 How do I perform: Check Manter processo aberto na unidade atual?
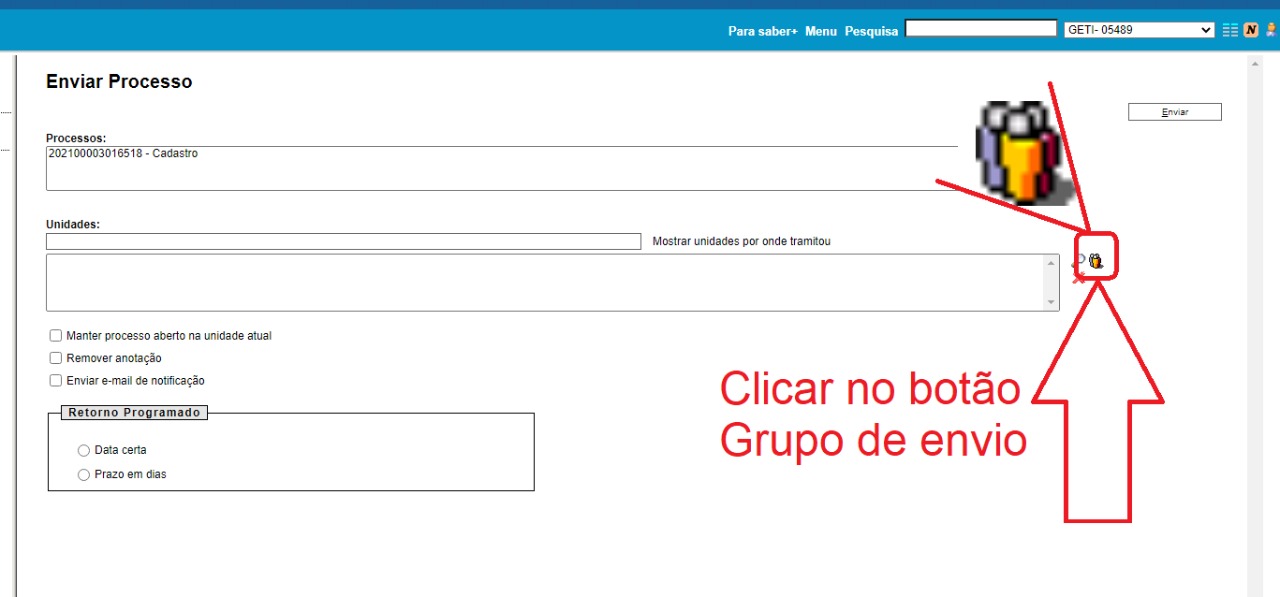[x=56, y=336]
